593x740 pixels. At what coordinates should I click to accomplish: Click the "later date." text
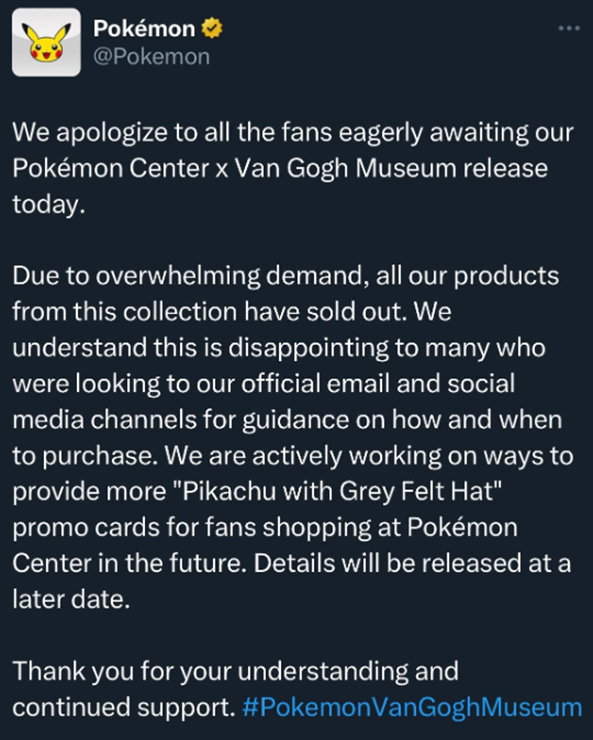71,599
